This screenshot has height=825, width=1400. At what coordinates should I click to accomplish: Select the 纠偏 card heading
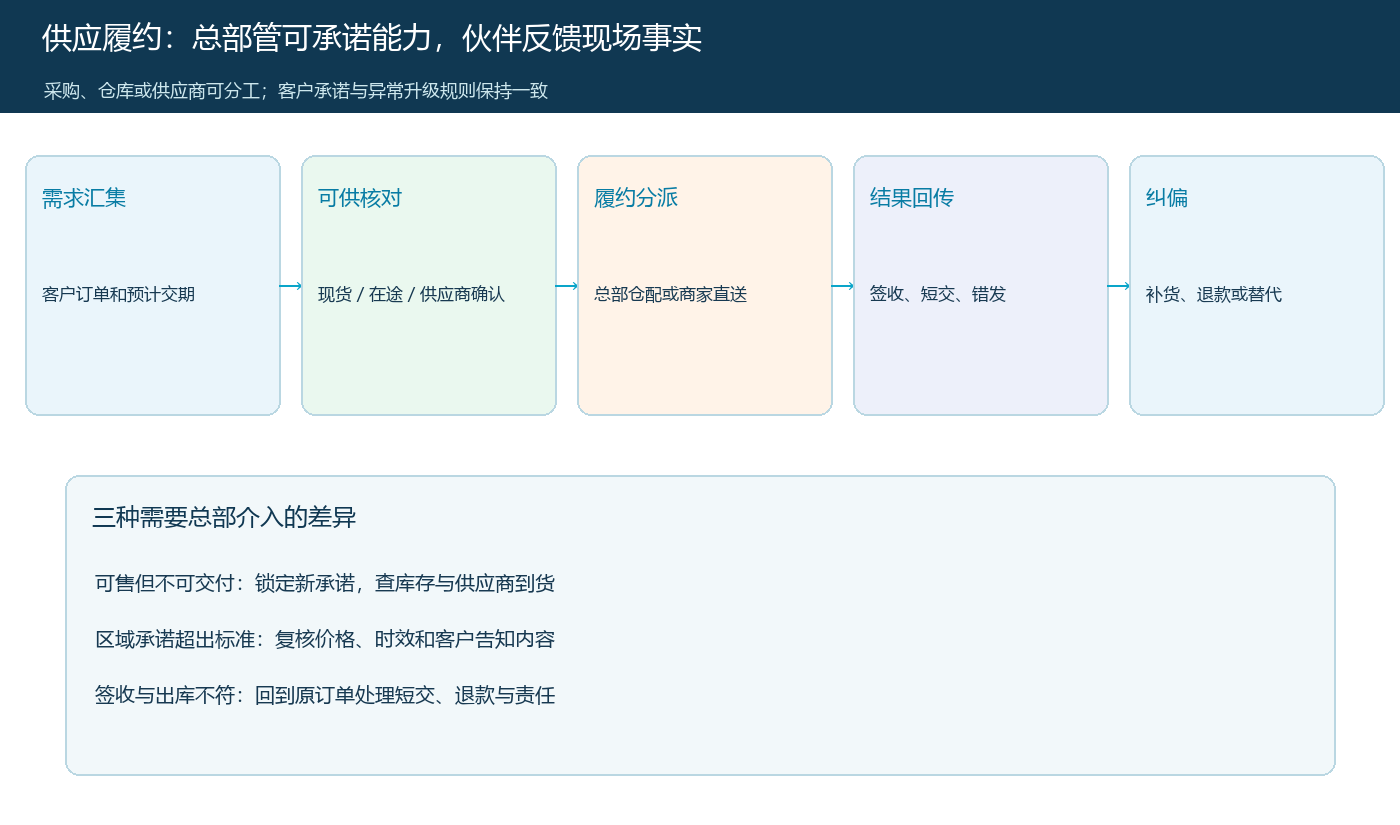[x=1167, y=198]
